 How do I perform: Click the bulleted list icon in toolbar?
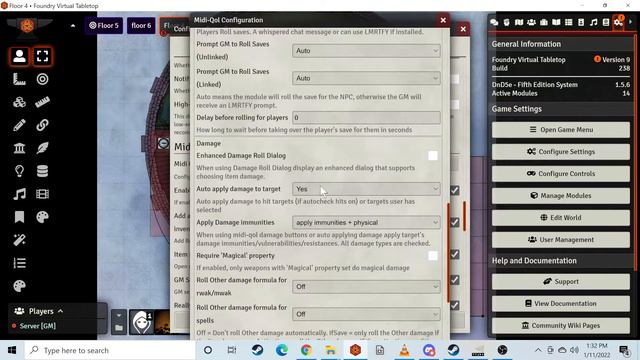pyautogui.click(x=19, y=263)
